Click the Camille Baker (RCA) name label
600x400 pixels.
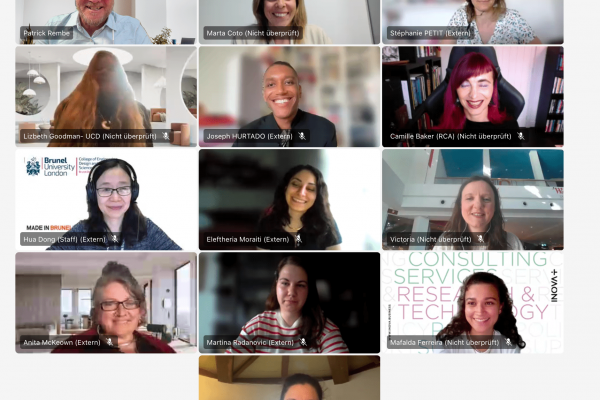(450, 136)
